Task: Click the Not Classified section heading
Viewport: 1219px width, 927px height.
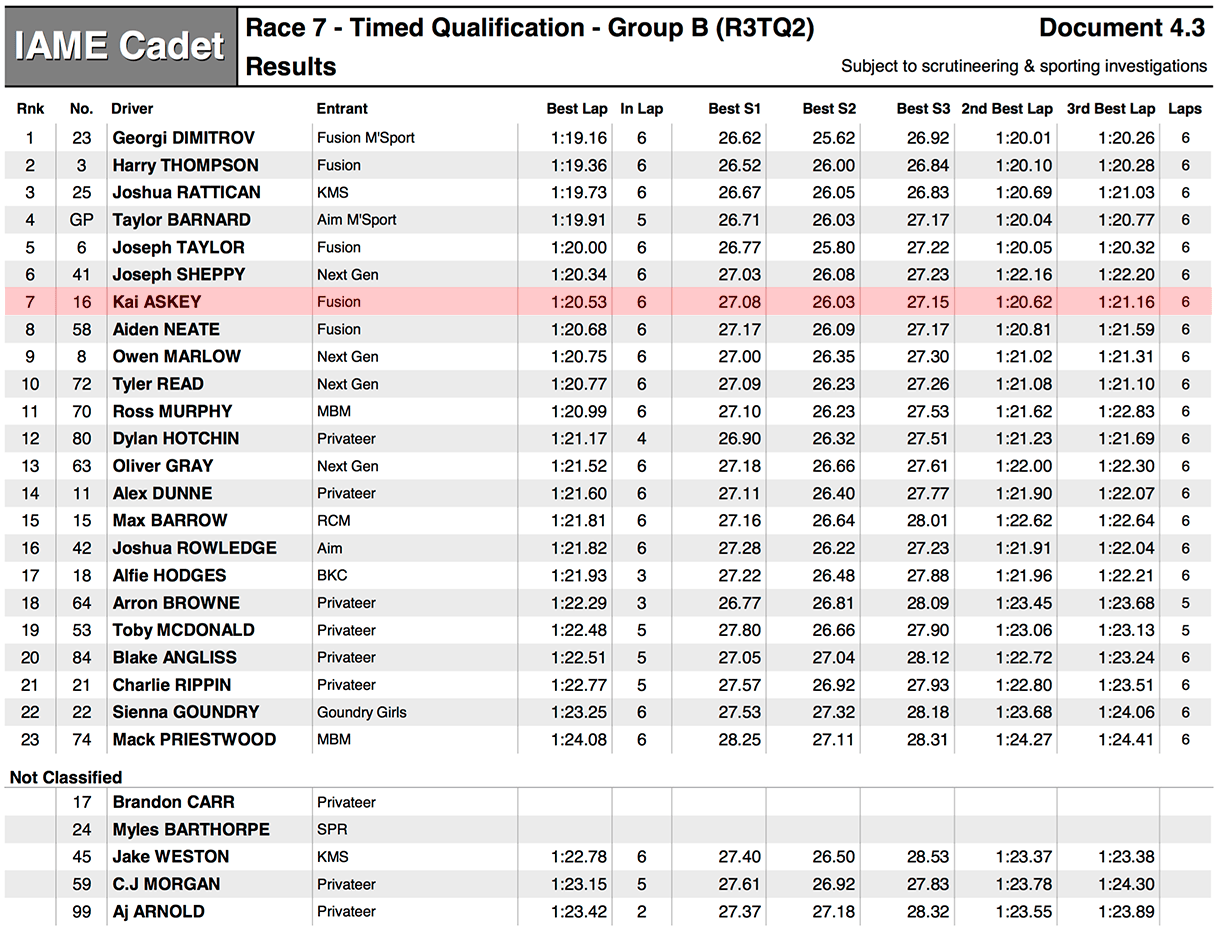Action: click(66, 777)
